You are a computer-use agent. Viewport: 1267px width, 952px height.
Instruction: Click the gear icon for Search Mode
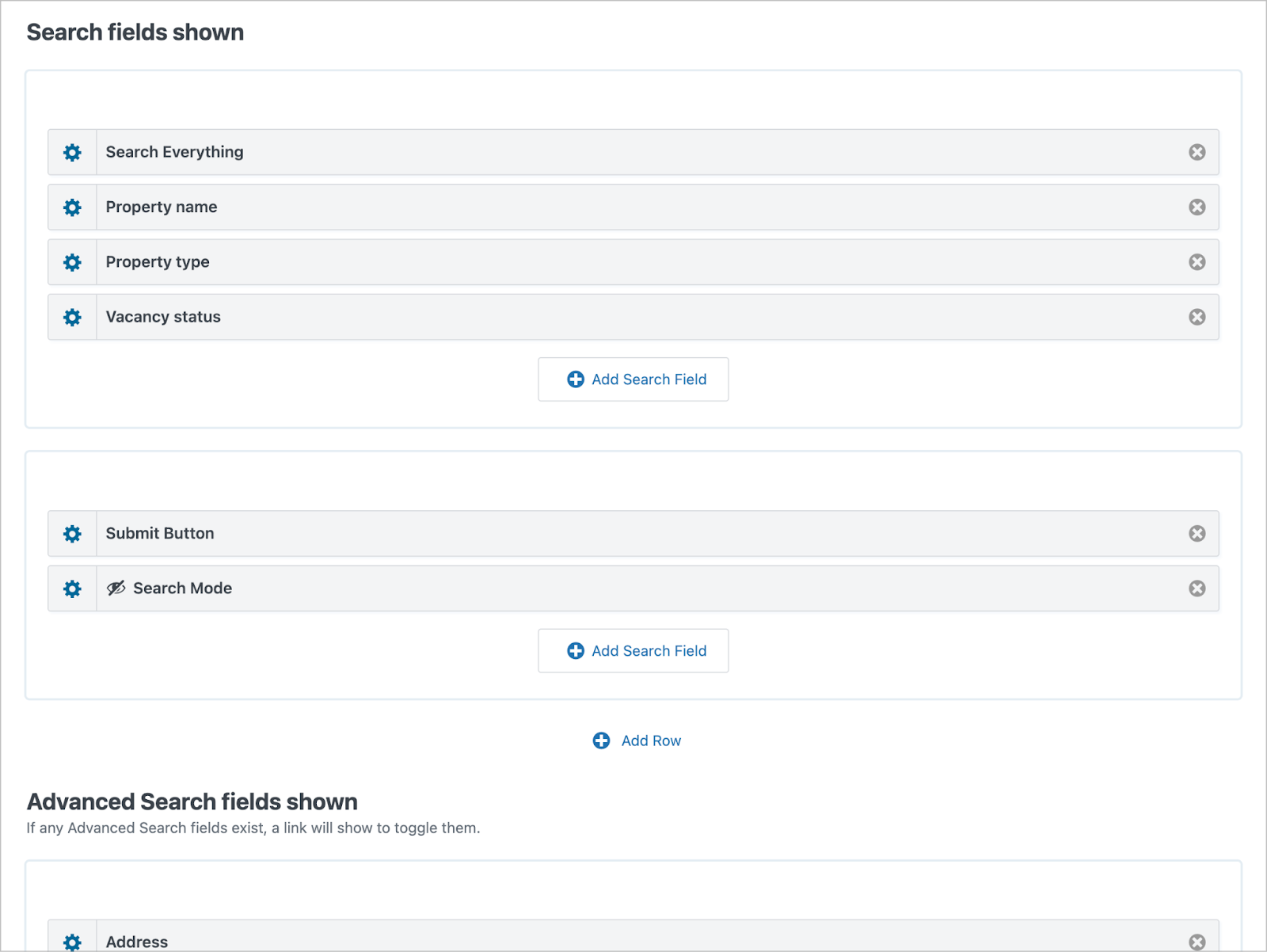[72, 588]
